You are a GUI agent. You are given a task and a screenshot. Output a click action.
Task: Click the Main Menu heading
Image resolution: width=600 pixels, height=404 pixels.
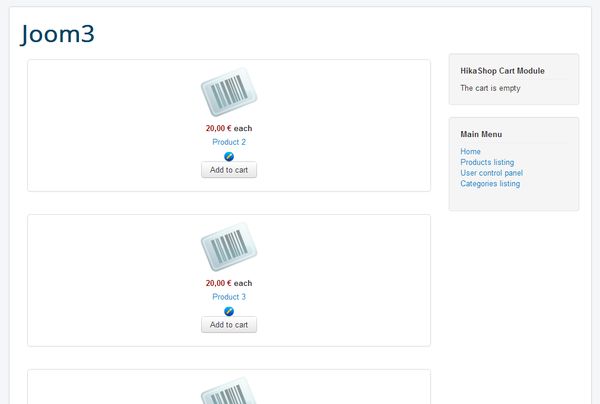pos(481,134)
